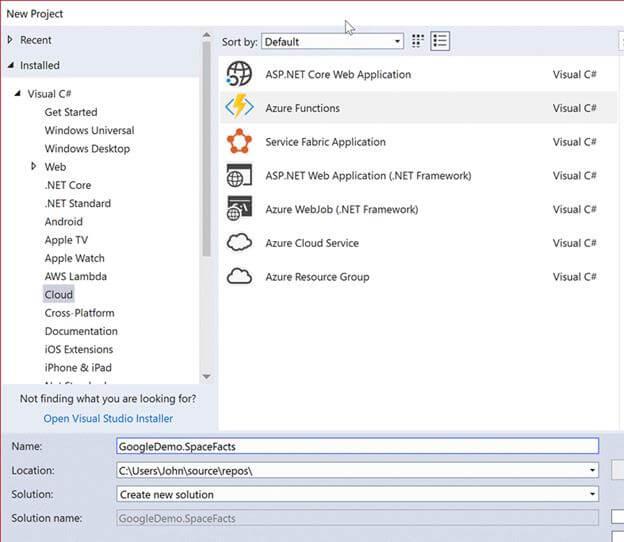Select the Apple TV category
The height and width of the screenshot is (542, 624).
[x=66, y=240]
